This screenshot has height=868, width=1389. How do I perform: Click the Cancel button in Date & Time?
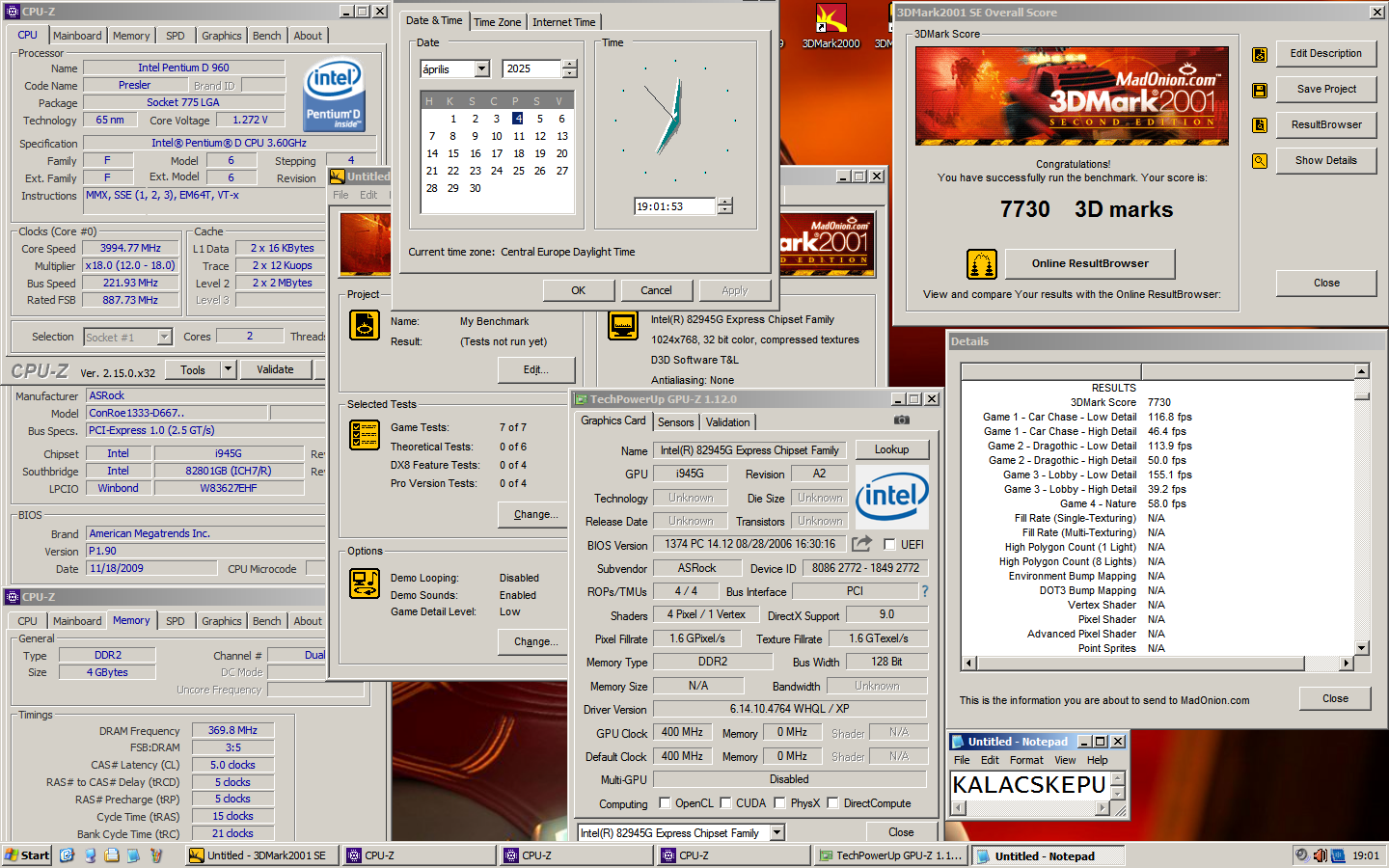[x=656, y=290]
